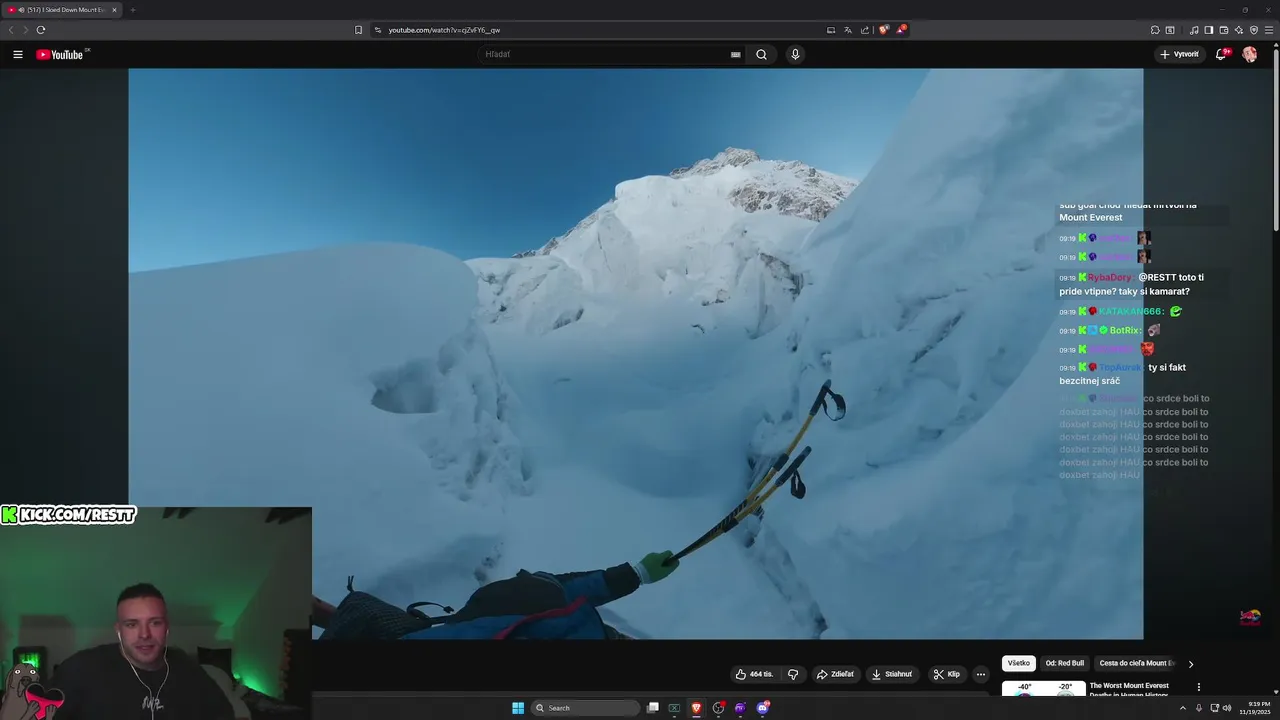
Task: Click the bookmark icon beside address bar
Action: click(x=359, y=30)
